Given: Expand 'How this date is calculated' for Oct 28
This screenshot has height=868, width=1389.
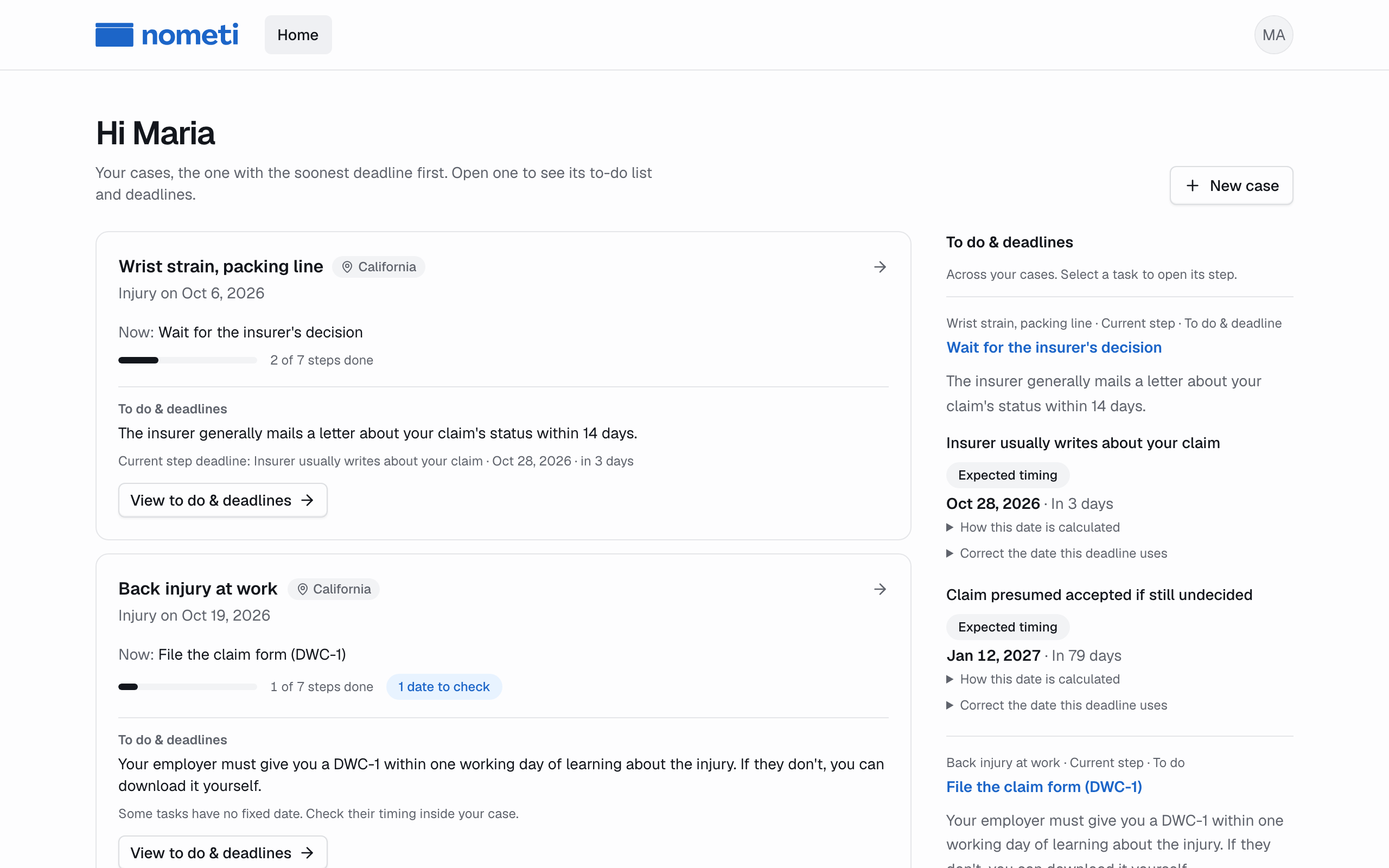Looking at the screenshot, I should (x=1033, y=527).
